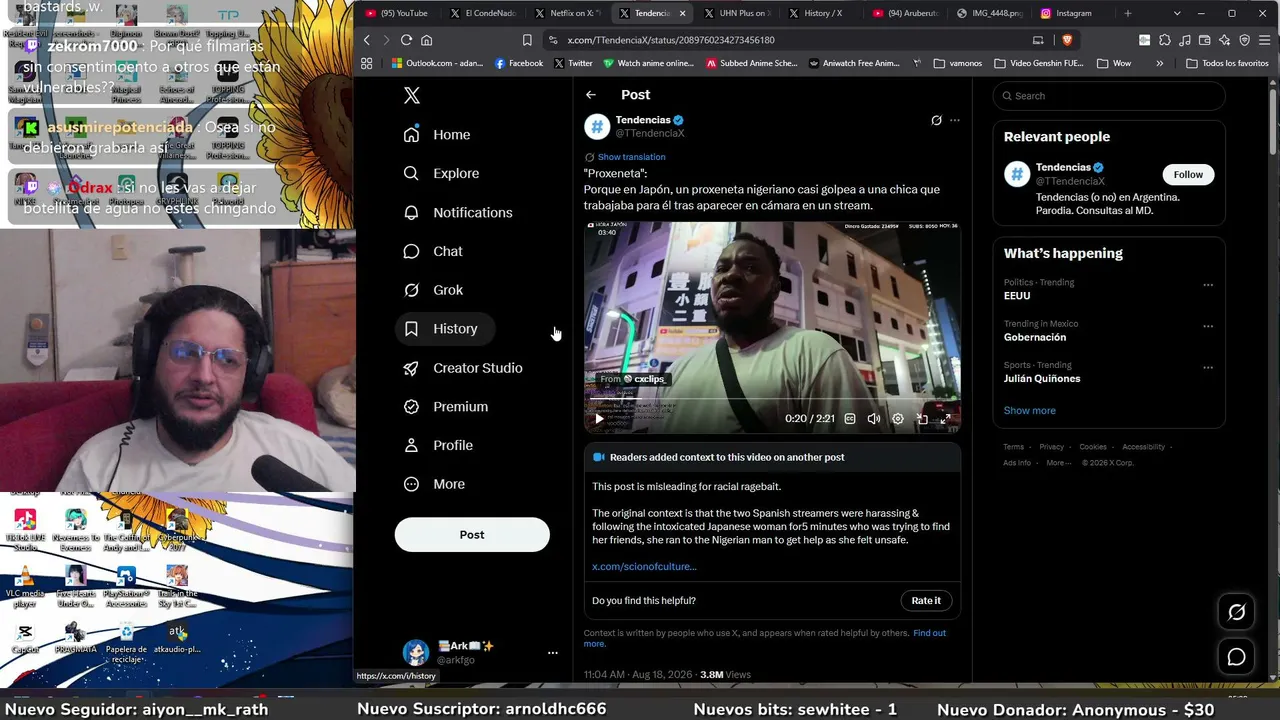The height and width of the screenshot is (720, 1280).
Task: Open options for the Gobernación trend
Action: 1208,326
